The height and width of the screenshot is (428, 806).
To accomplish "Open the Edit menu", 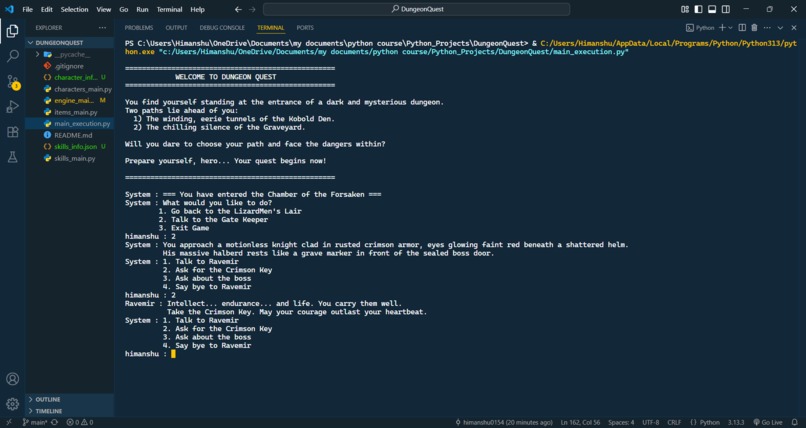I will click(46, 9).
